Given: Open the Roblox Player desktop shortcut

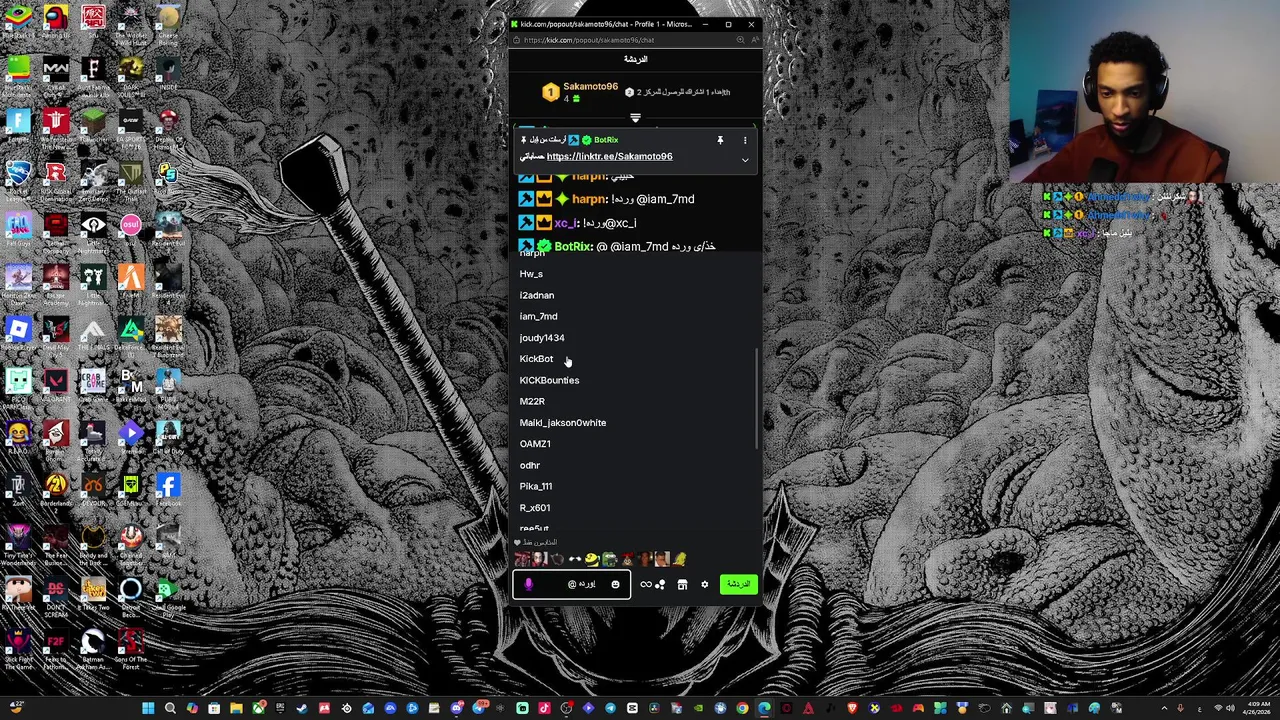Looking at the screenshot, I should [18, 334].
